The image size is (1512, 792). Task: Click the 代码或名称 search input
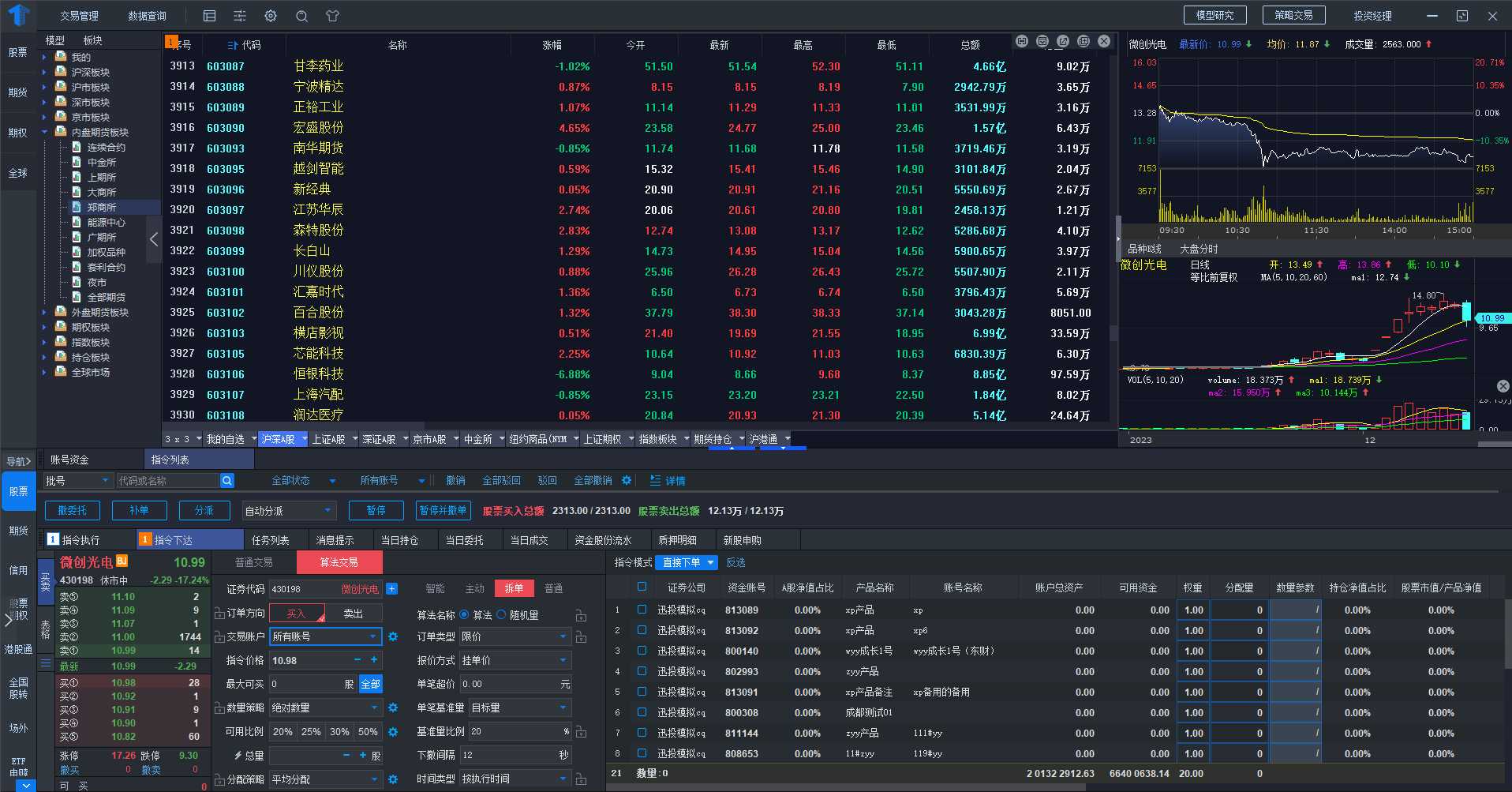[x=167, y=480]
